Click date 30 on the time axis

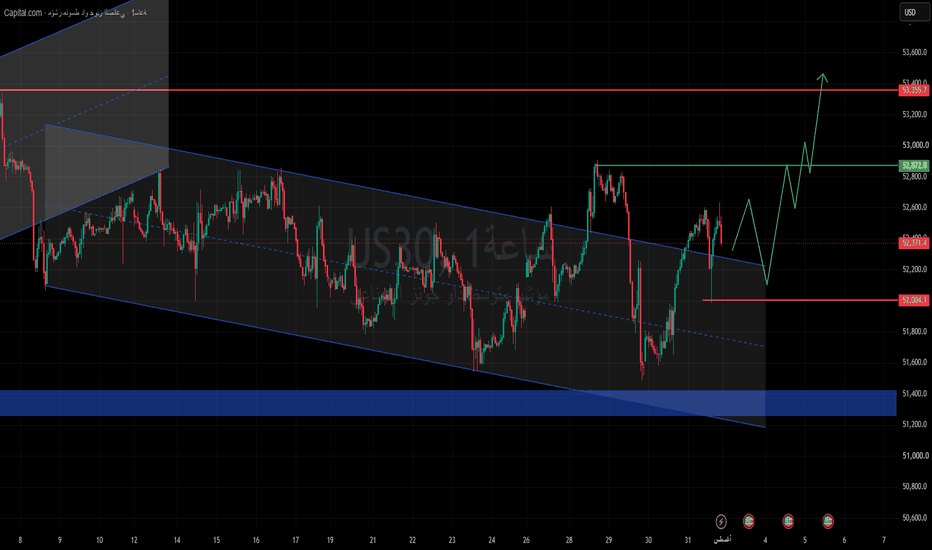coord(648,540)
